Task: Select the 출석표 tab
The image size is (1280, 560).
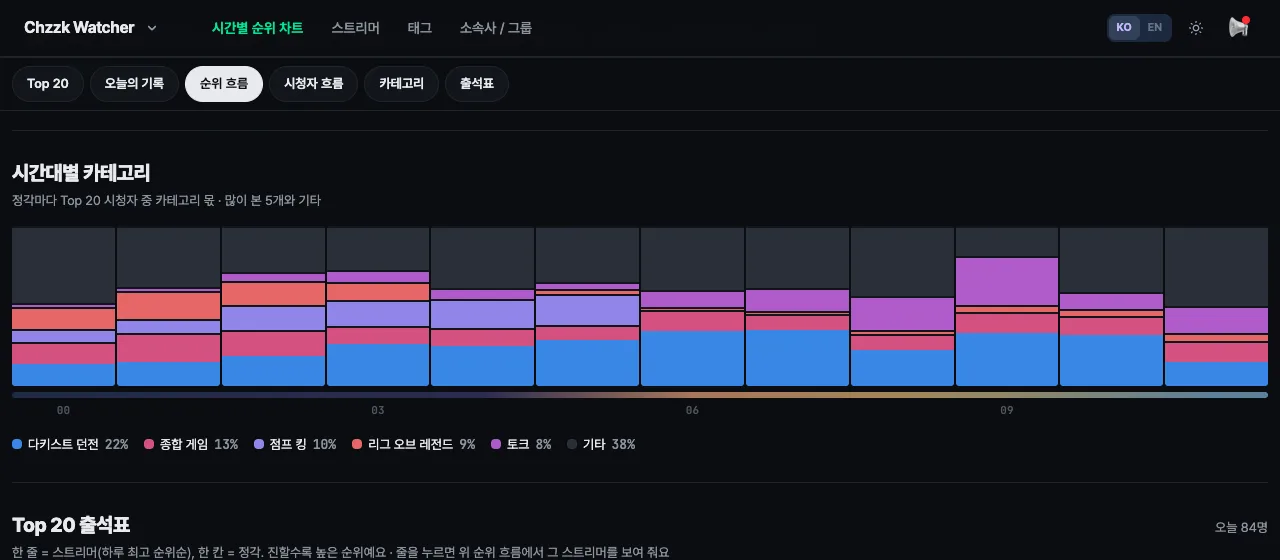Action: 477,84
